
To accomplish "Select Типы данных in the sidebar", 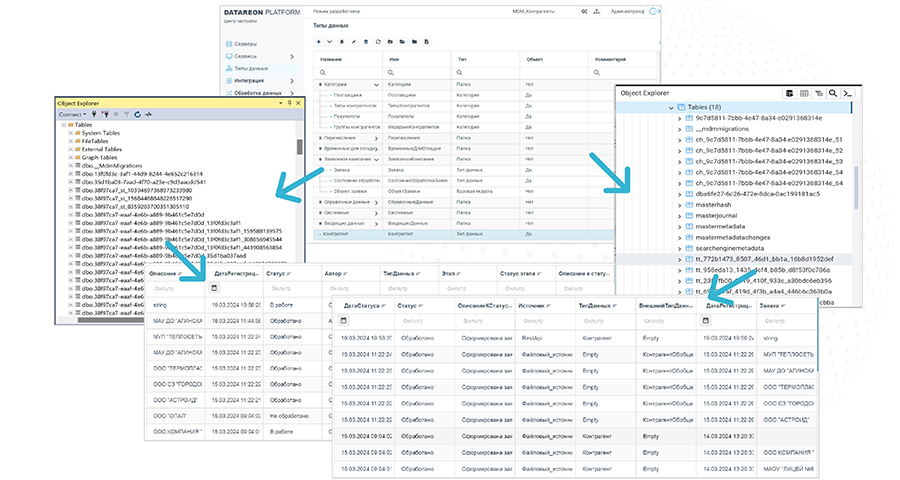I will pos(251,69).
